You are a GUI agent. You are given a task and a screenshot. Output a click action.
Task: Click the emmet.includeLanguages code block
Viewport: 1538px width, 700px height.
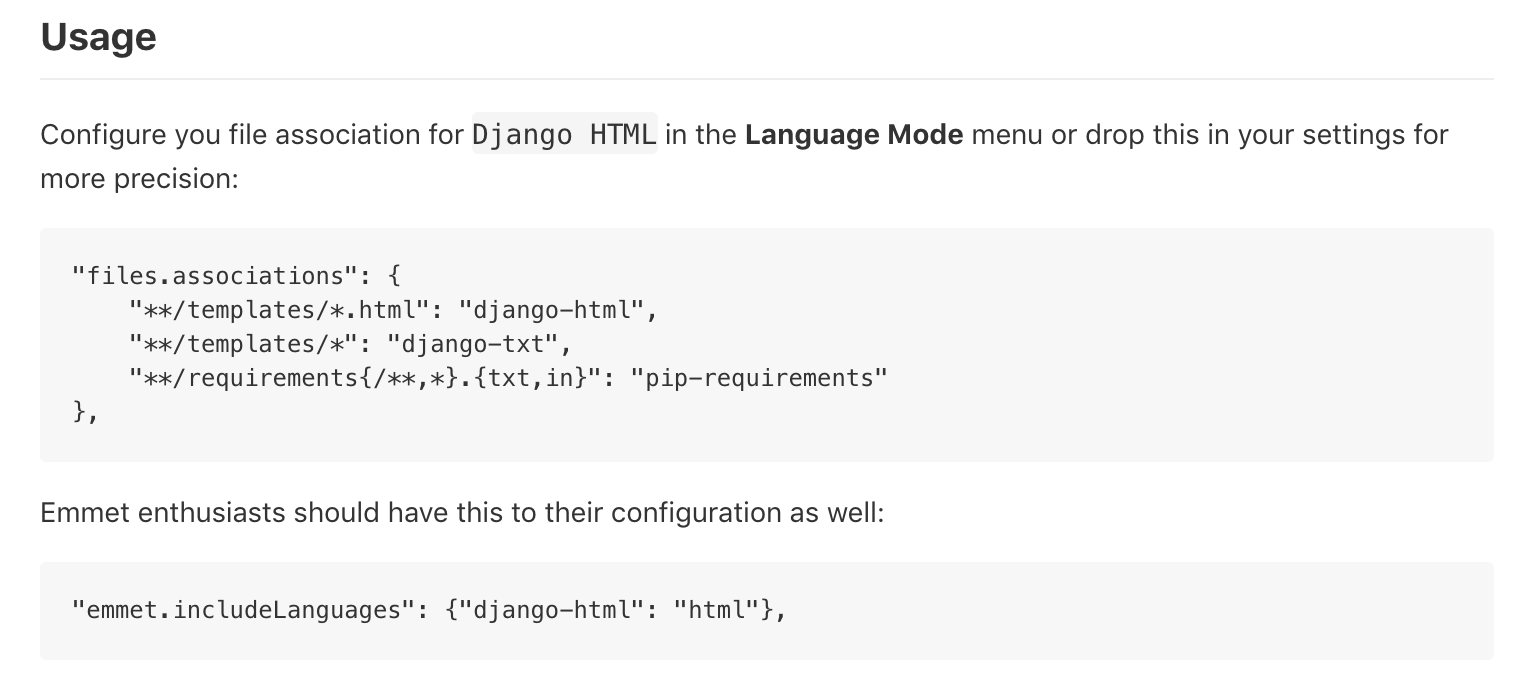tap(428, 610)
